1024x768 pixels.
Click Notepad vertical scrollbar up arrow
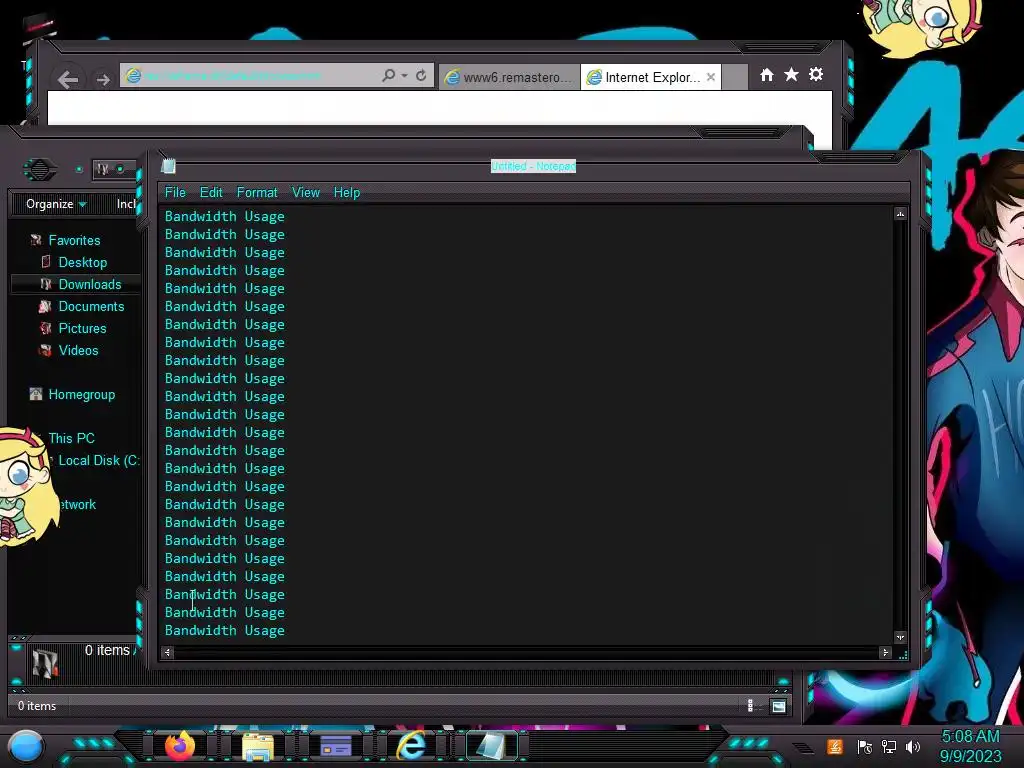point(901,214)
